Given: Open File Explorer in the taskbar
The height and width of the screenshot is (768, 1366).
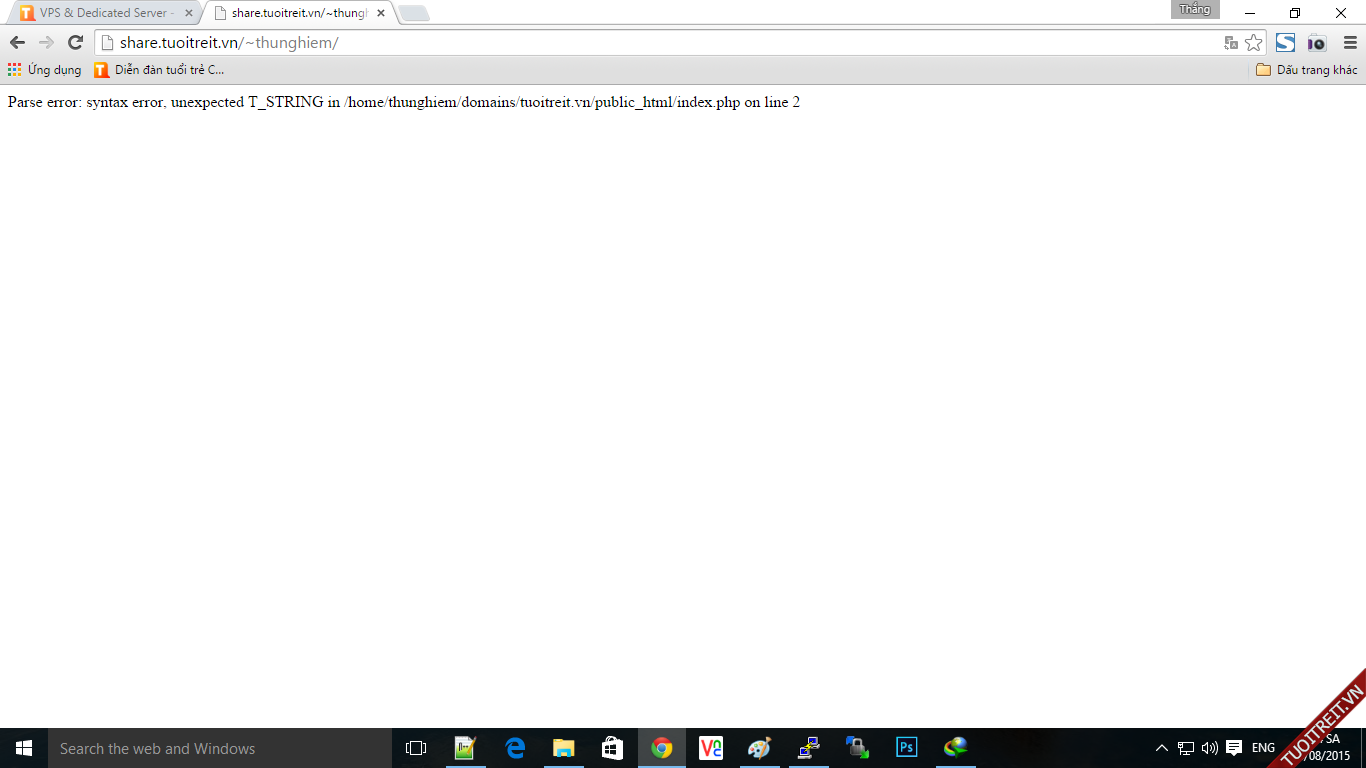Looking at the screenshot, I should point(564,748).
